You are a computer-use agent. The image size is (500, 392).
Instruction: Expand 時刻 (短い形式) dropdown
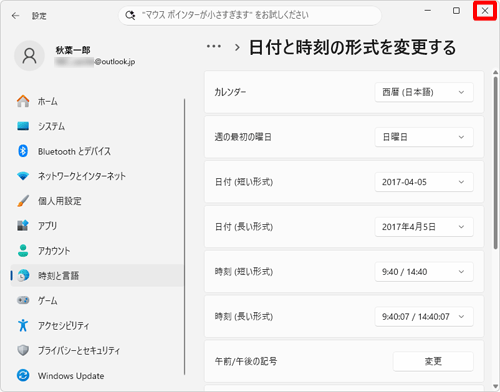pyautogui.click(x=424, y=272)
